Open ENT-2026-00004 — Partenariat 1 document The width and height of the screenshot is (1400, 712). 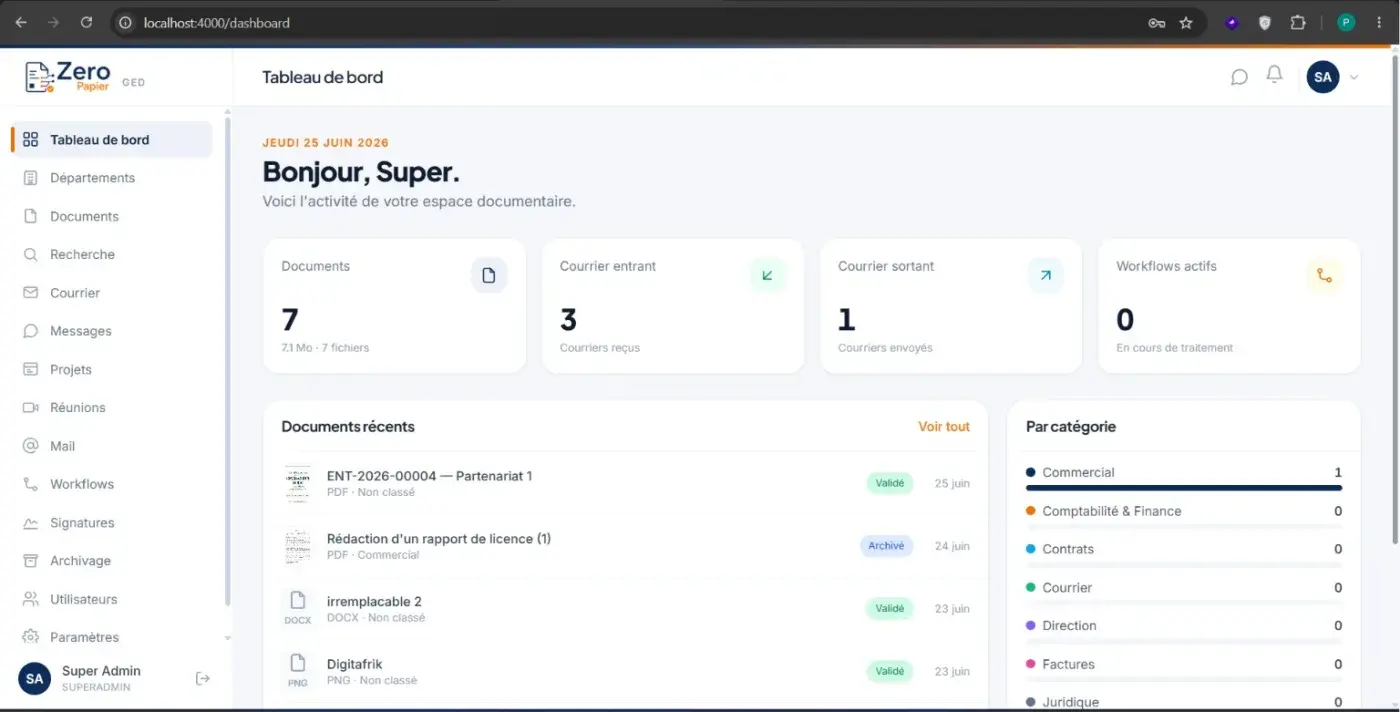429,476
